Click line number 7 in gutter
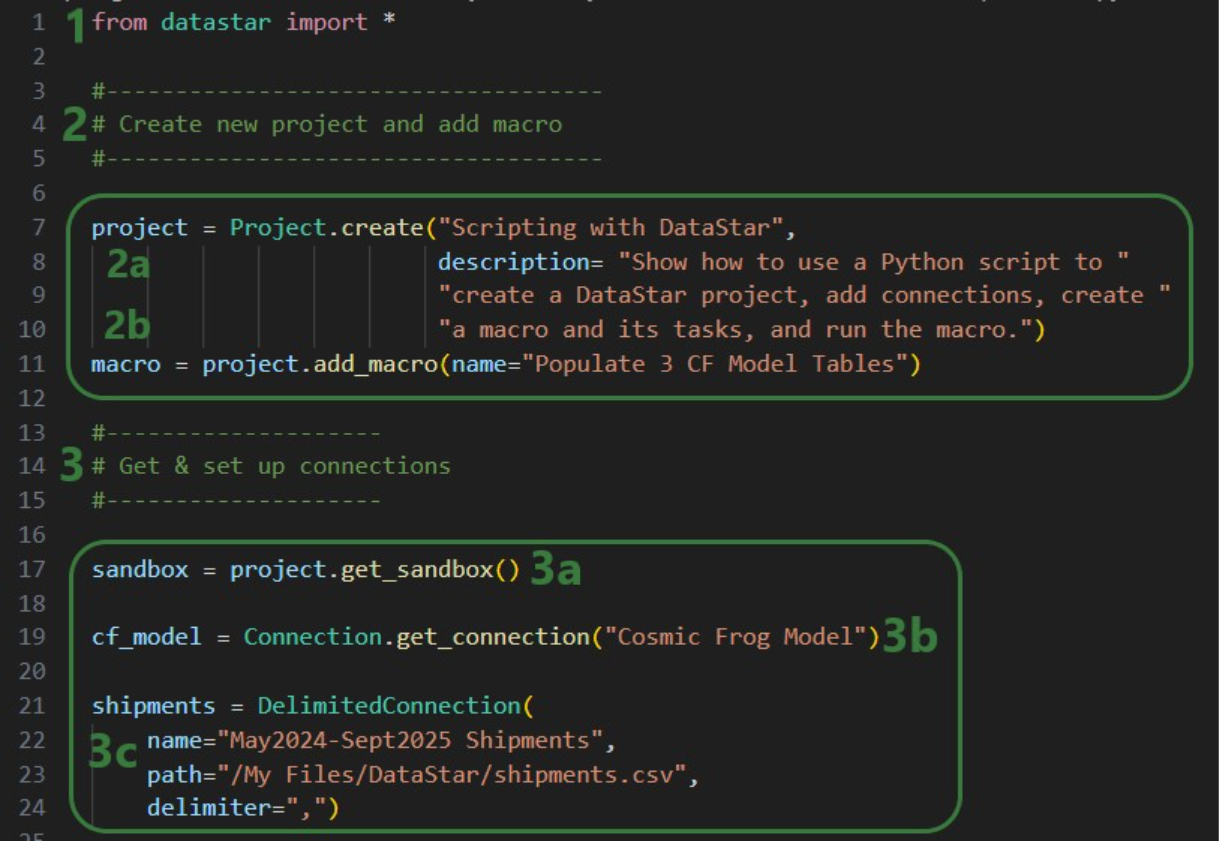Viewport: 1219px width, 841px height. 38,228
